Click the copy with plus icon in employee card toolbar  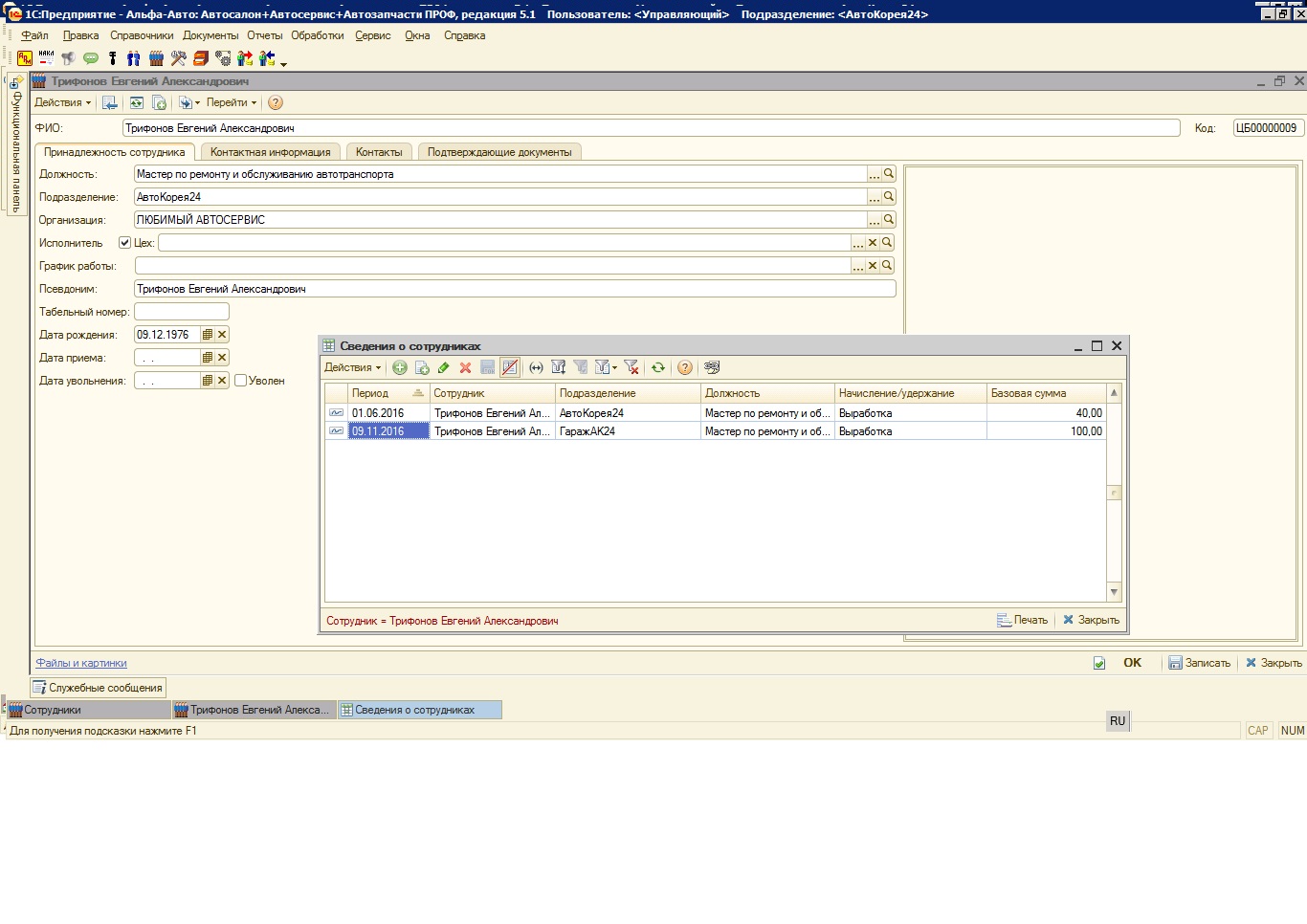pyautogui.click(x=160, y=102)
